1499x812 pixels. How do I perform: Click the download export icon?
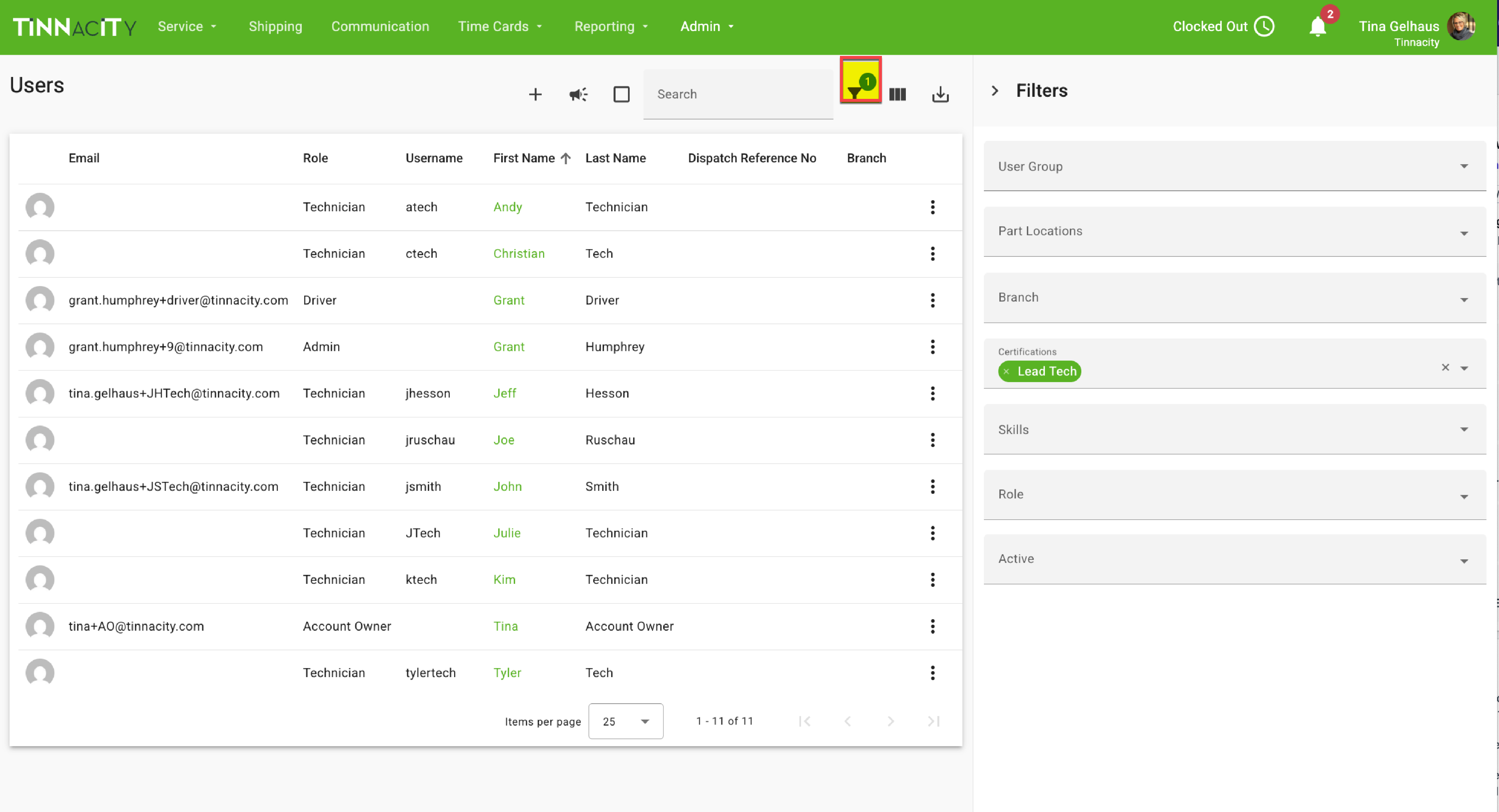click(940, 94)
